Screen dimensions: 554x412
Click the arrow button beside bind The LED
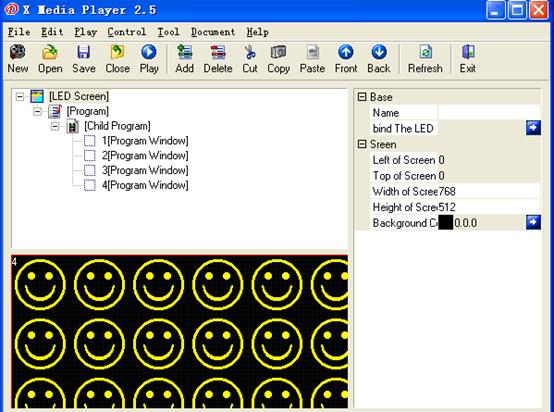[533, 128]
